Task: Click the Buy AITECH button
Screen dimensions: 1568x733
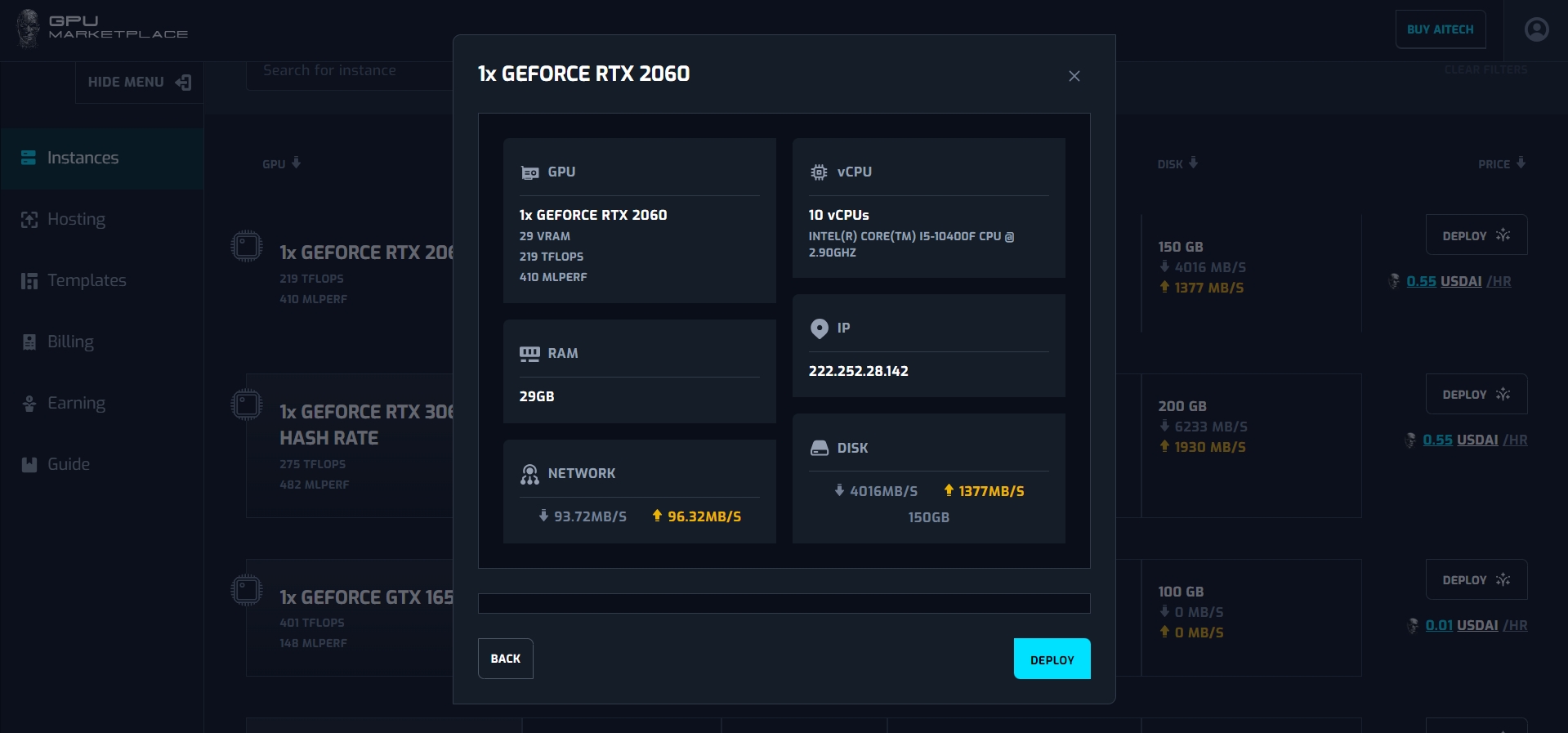Action: pos(1440,29)
